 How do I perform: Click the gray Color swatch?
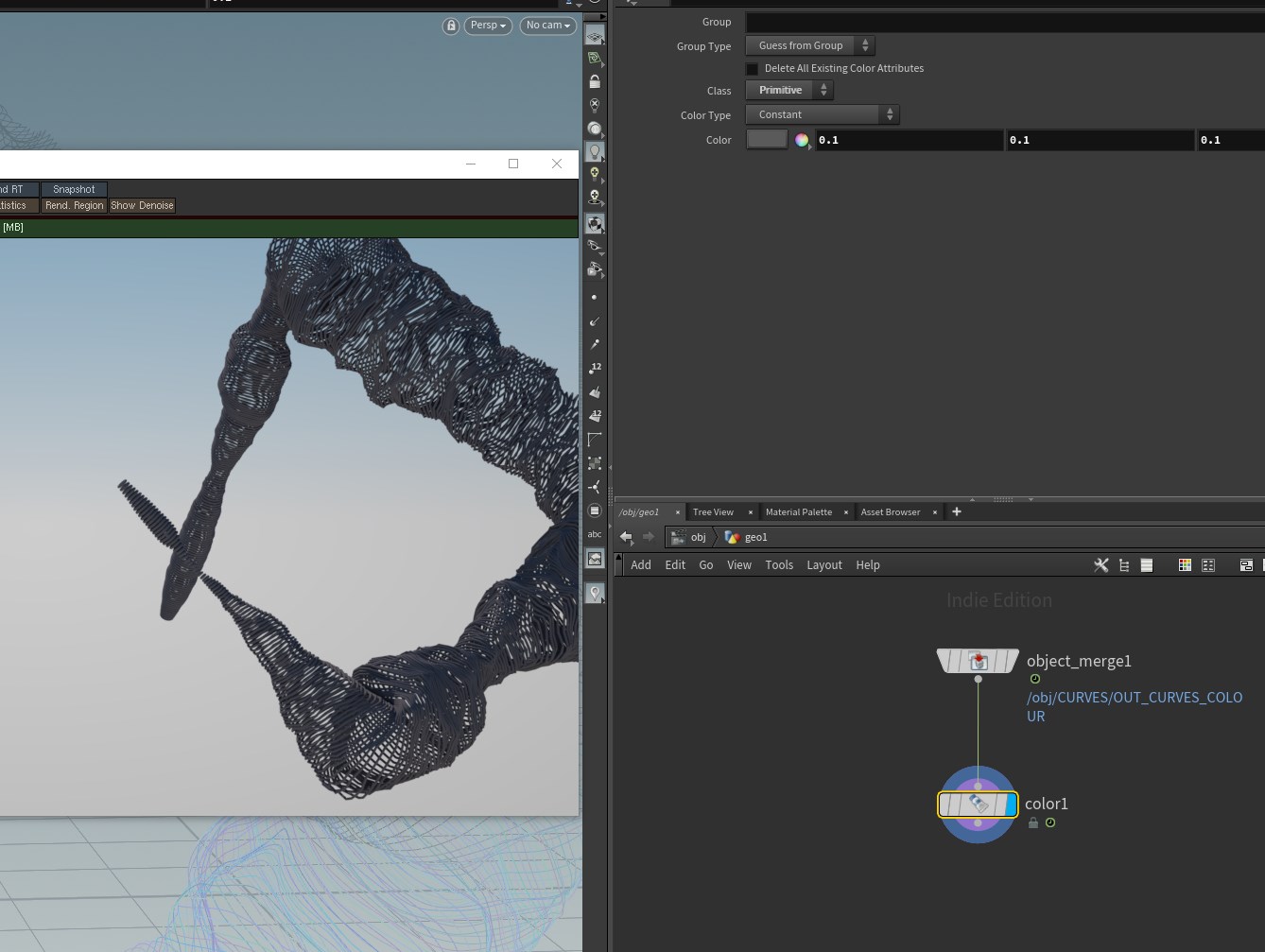tap(767, 140)
